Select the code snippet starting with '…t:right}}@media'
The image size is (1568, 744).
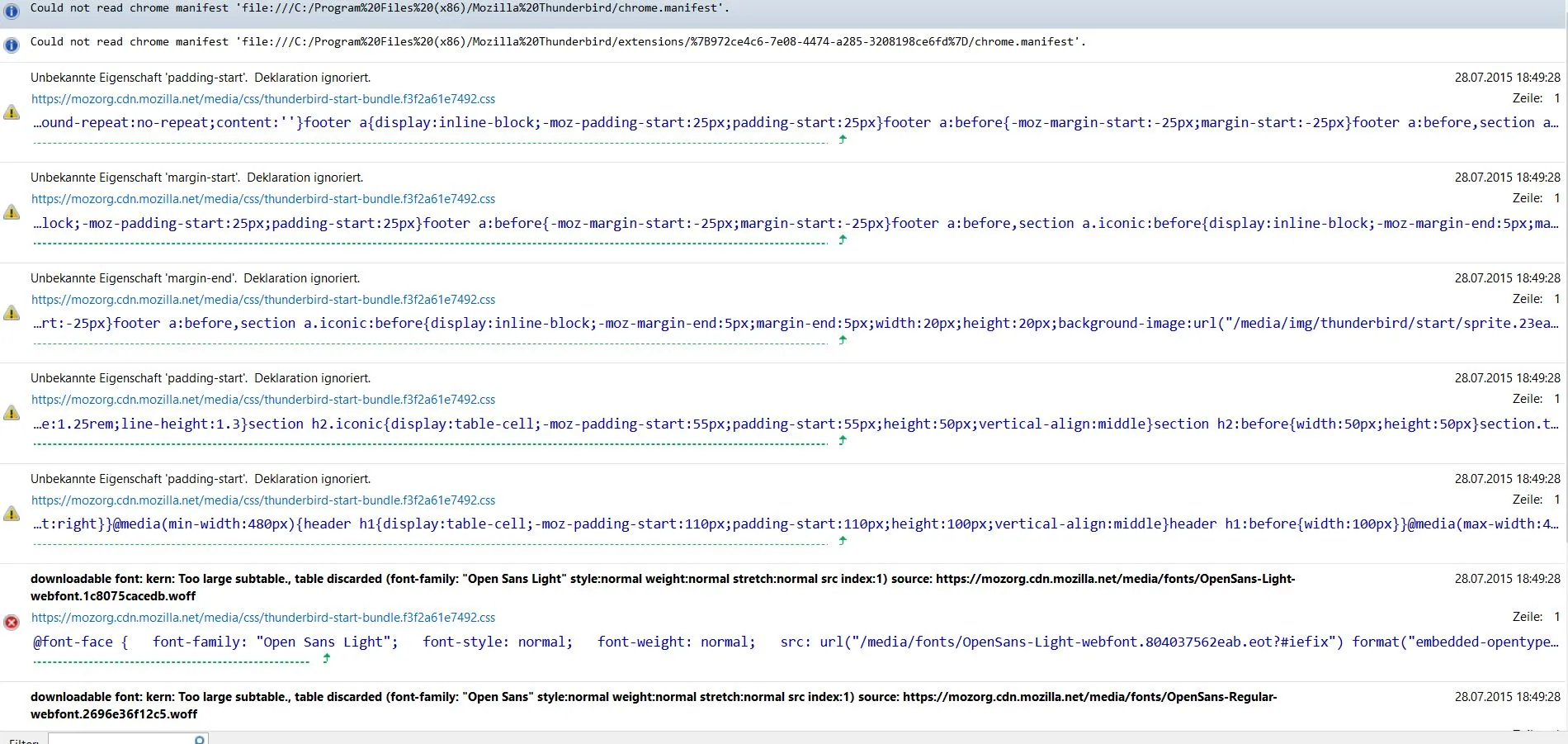[x=796, y=524]
